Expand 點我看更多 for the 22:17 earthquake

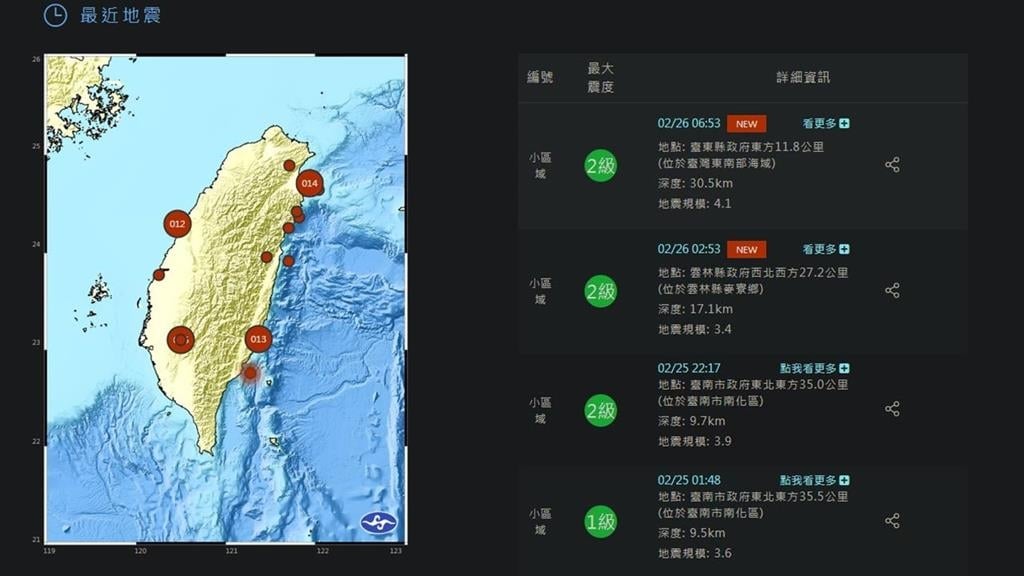(x=815, y=368)
